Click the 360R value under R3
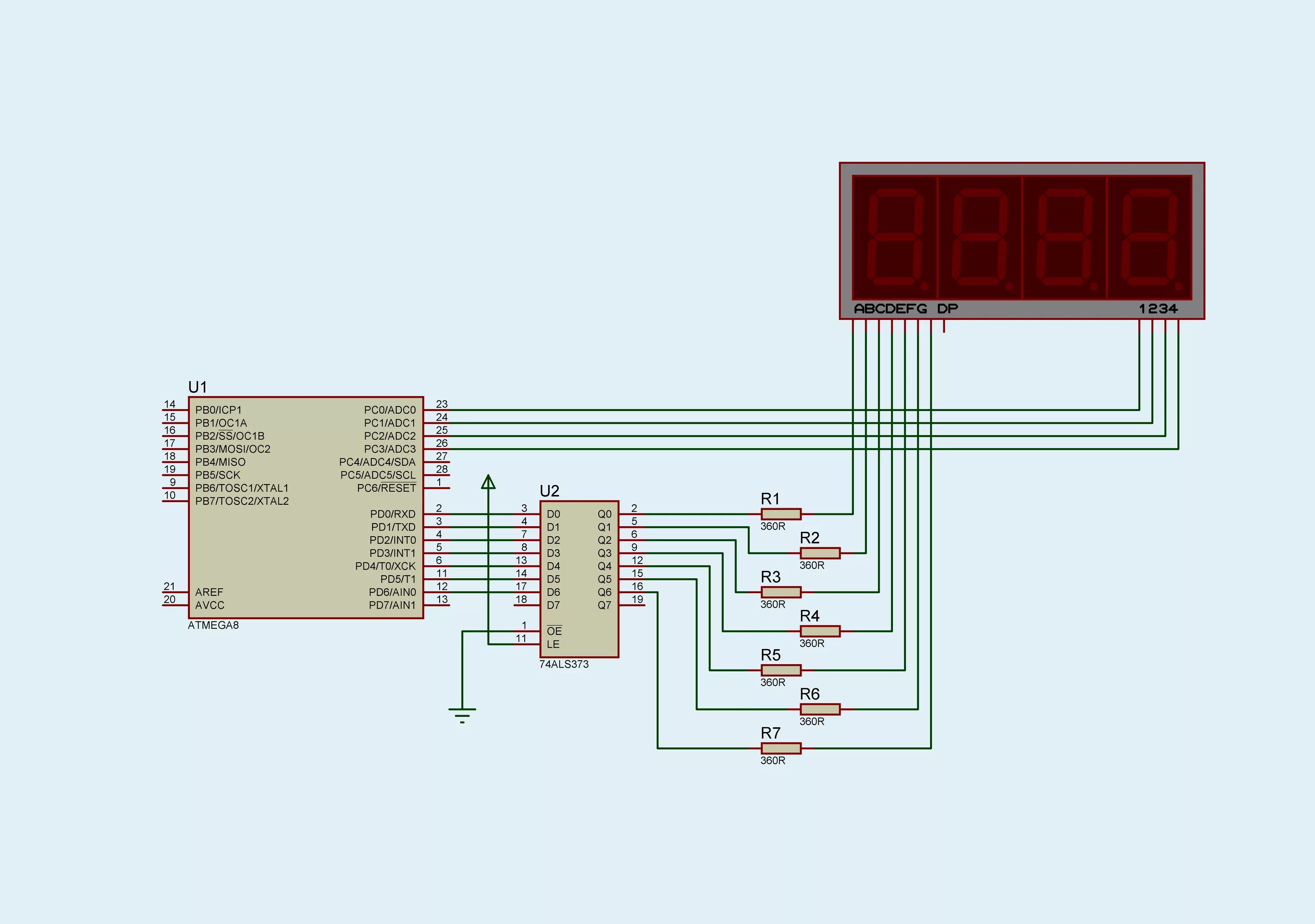 [x=773, y=604]
